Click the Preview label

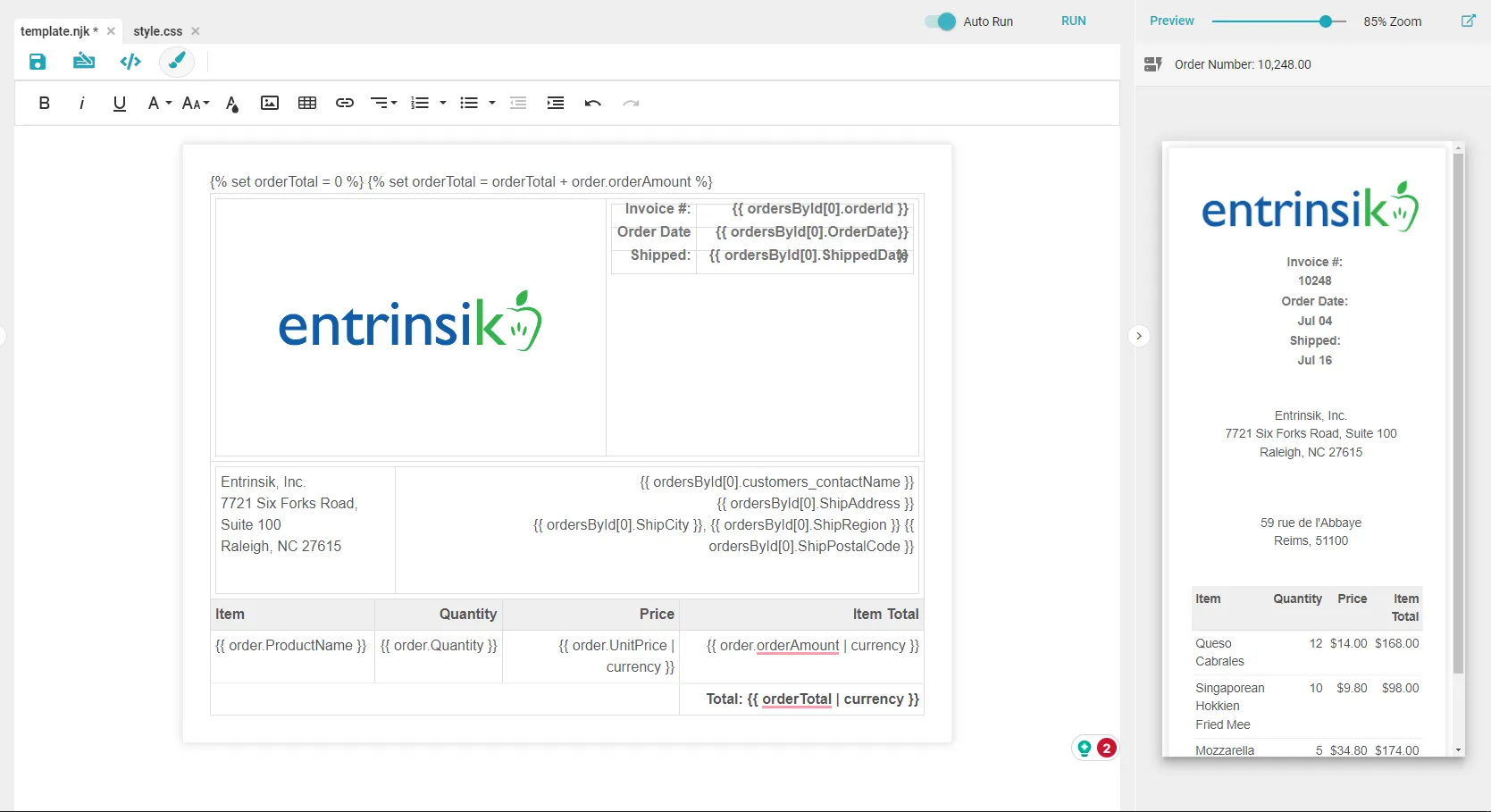pos(1172,21)
